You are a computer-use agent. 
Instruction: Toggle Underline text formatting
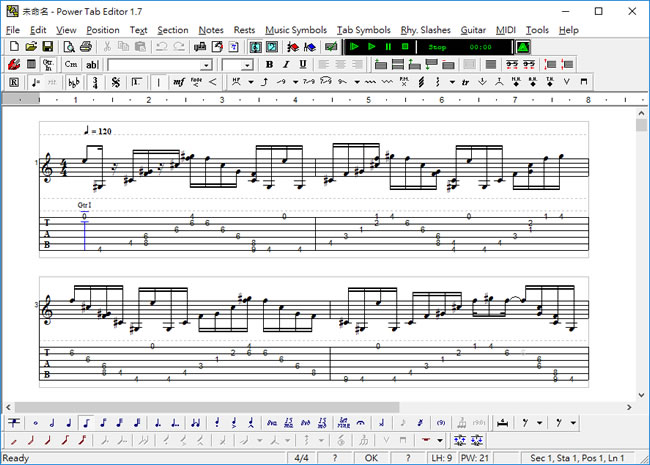(302, 65)
